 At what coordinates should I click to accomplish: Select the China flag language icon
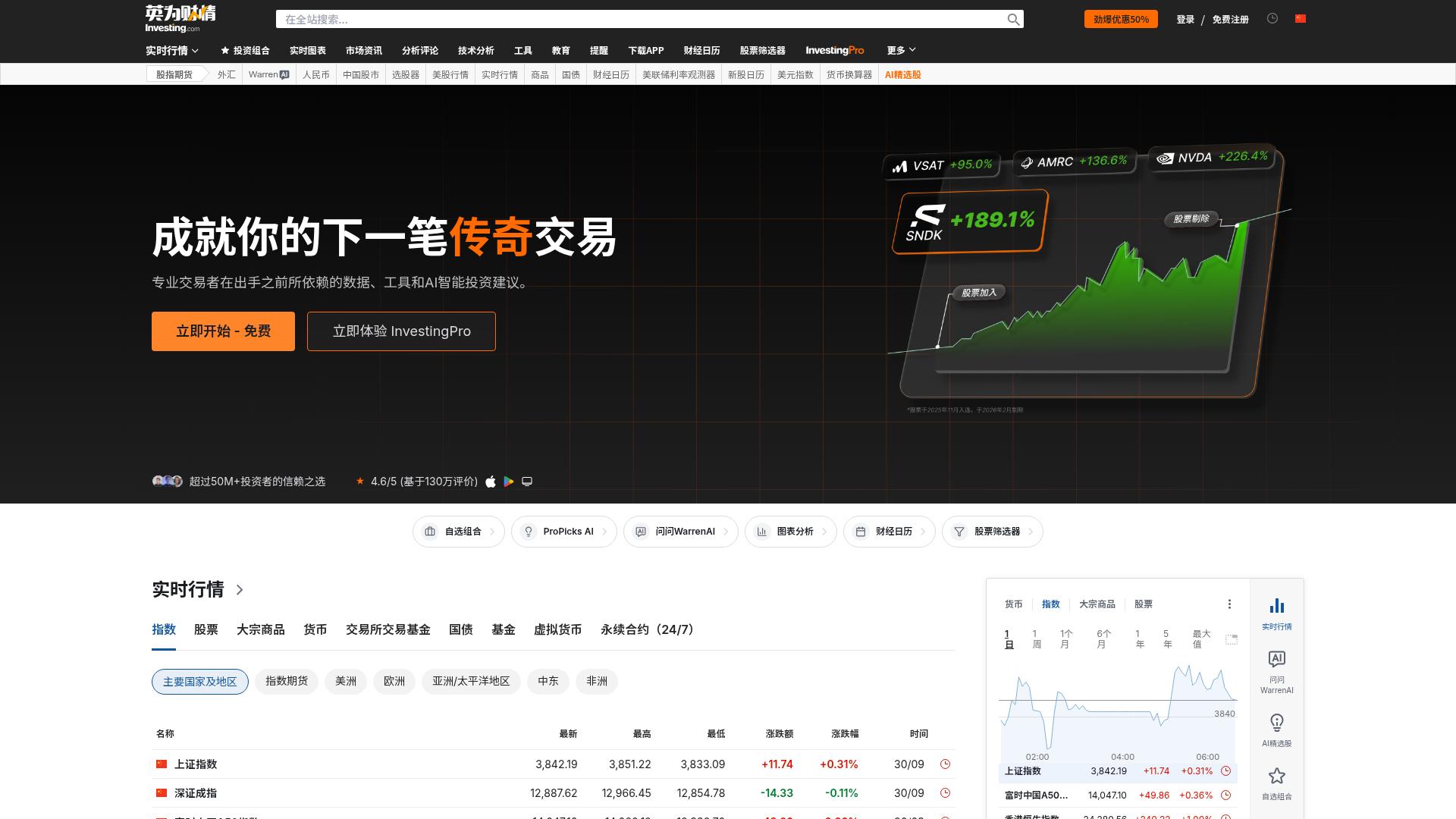click(1301, 19)
